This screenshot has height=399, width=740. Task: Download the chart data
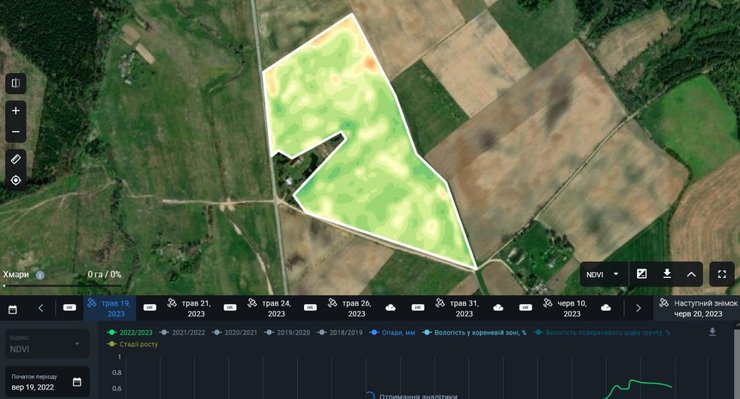coord(713,332)
